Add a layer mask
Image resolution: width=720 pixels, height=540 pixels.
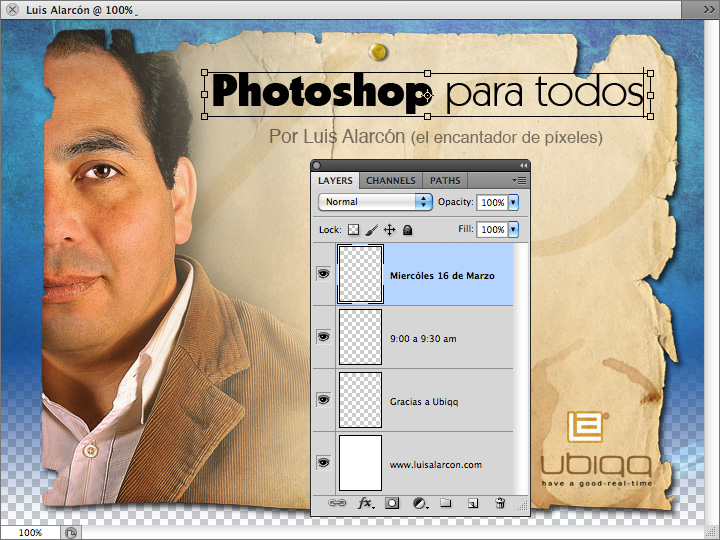[392, 503]
